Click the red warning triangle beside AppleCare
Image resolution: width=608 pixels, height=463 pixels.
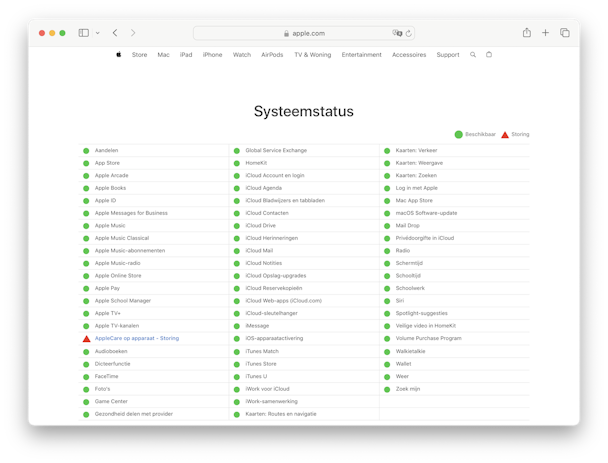pos(86,339)
